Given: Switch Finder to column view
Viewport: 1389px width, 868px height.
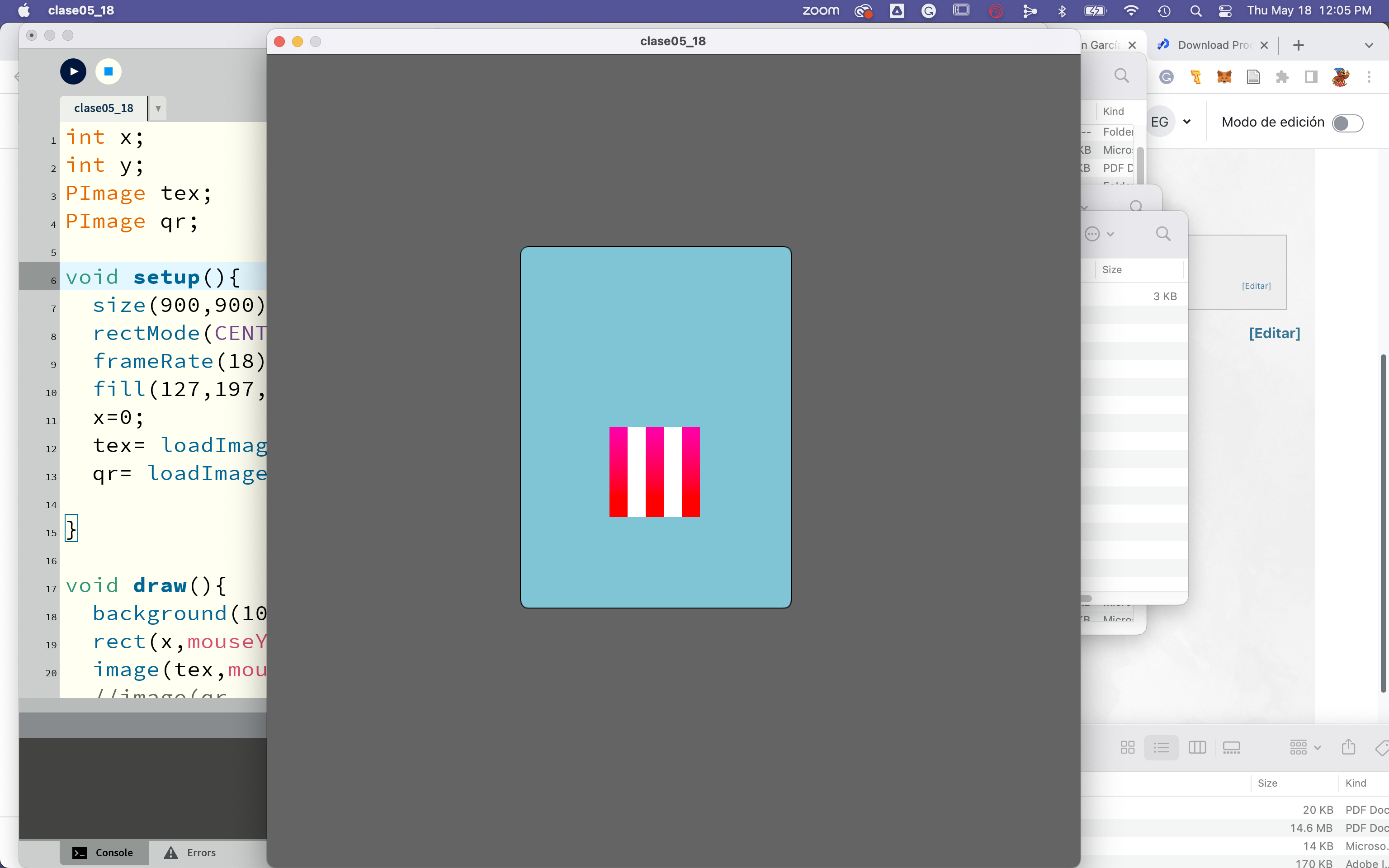Looking at the screenshot, I should point(1197,747).
